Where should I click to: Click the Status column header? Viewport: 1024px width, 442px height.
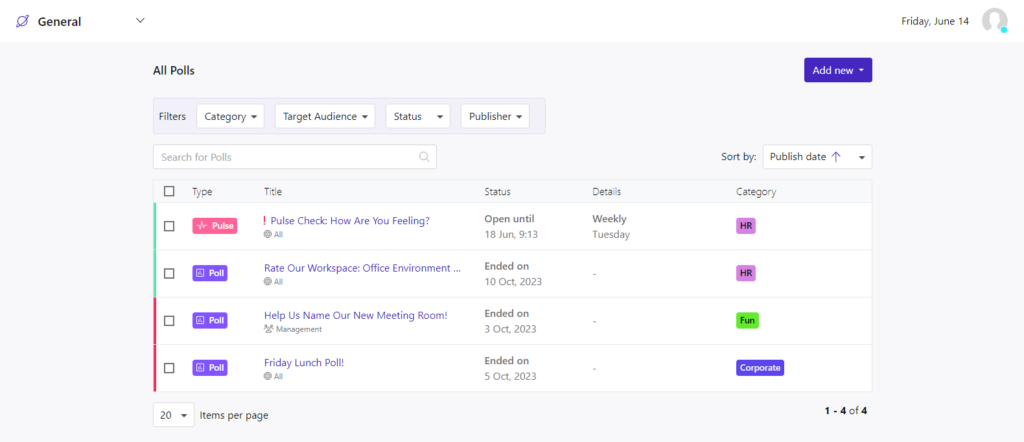coord(498,191)
